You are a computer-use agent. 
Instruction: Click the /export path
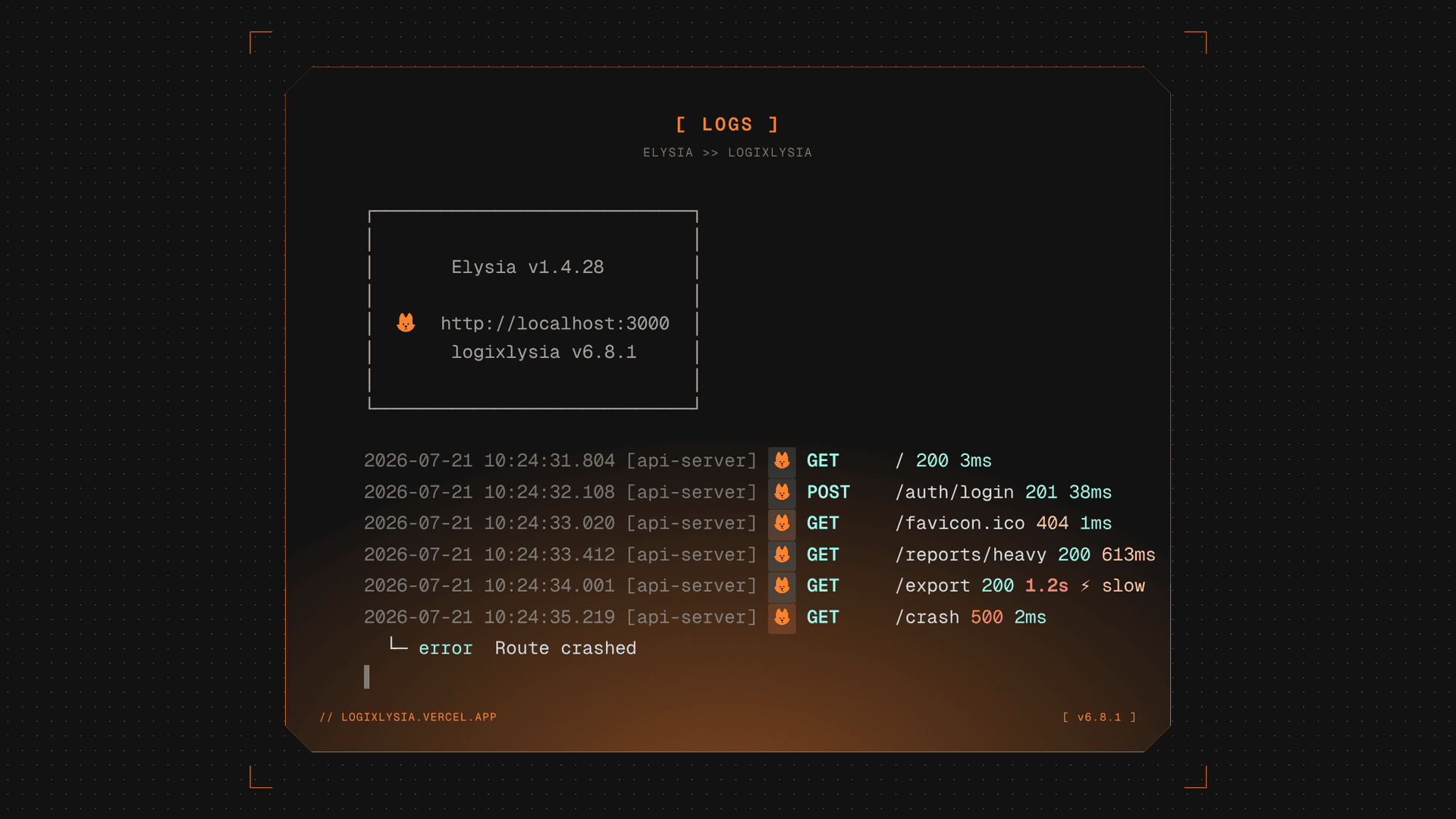932,586
